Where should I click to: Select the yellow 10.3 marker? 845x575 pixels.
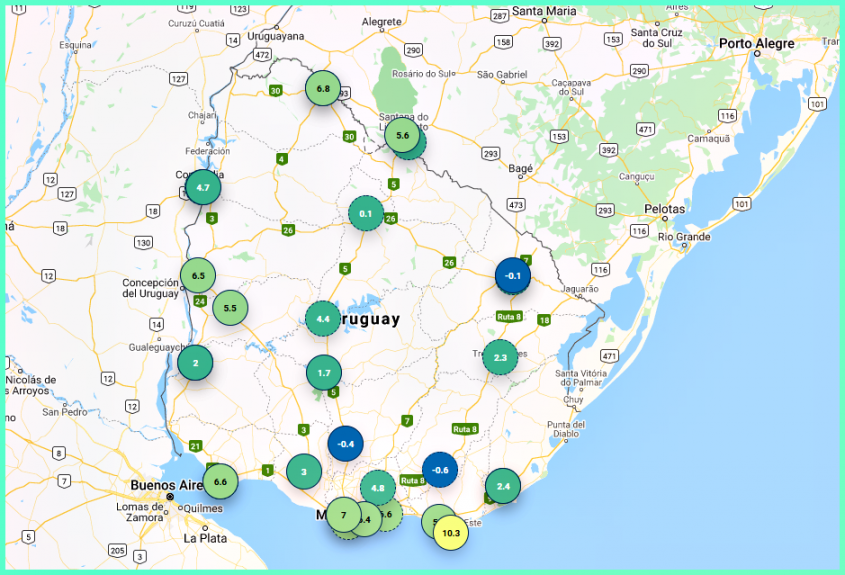click(451, 533)
